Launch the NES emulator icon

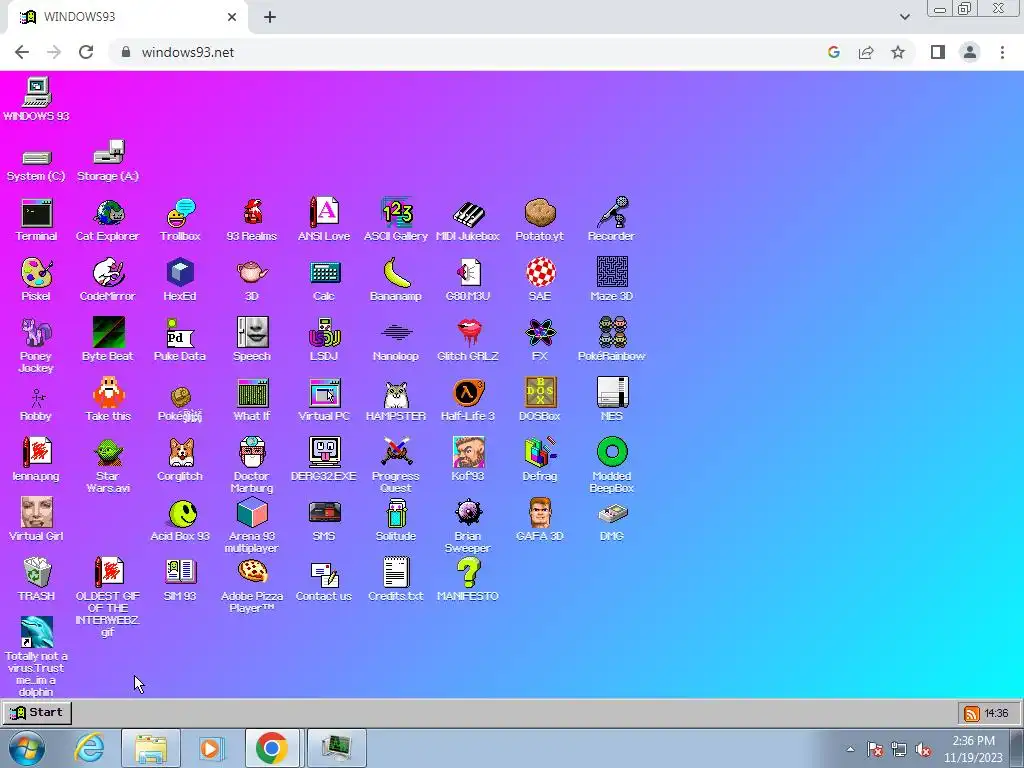(x=612, y=393)
